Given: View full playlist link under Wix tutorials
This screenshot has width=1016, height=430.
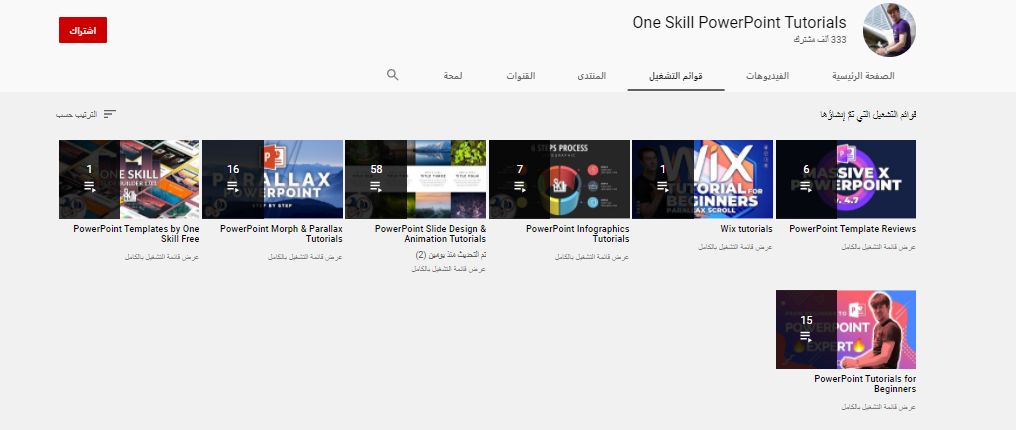Looking at the screenshot, I should tap(735, 247).
